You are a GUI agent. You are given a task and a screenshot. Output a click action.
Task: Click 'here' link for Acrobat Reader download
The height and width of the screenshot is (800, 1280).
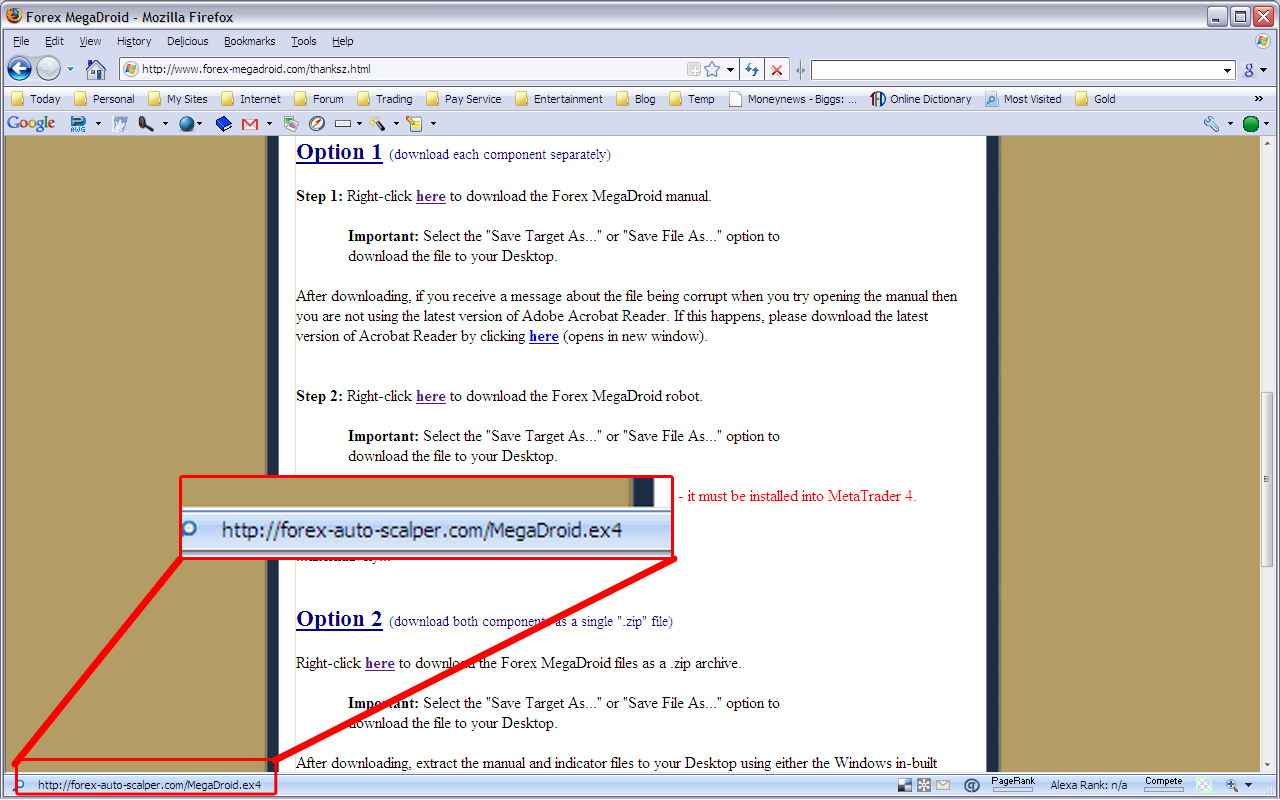click(x=544, y=336)
